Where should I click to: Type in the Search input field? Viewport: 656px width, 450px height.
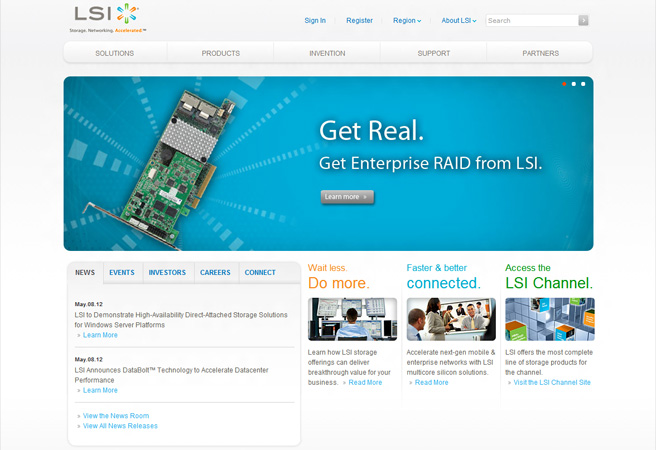point(530,20)
